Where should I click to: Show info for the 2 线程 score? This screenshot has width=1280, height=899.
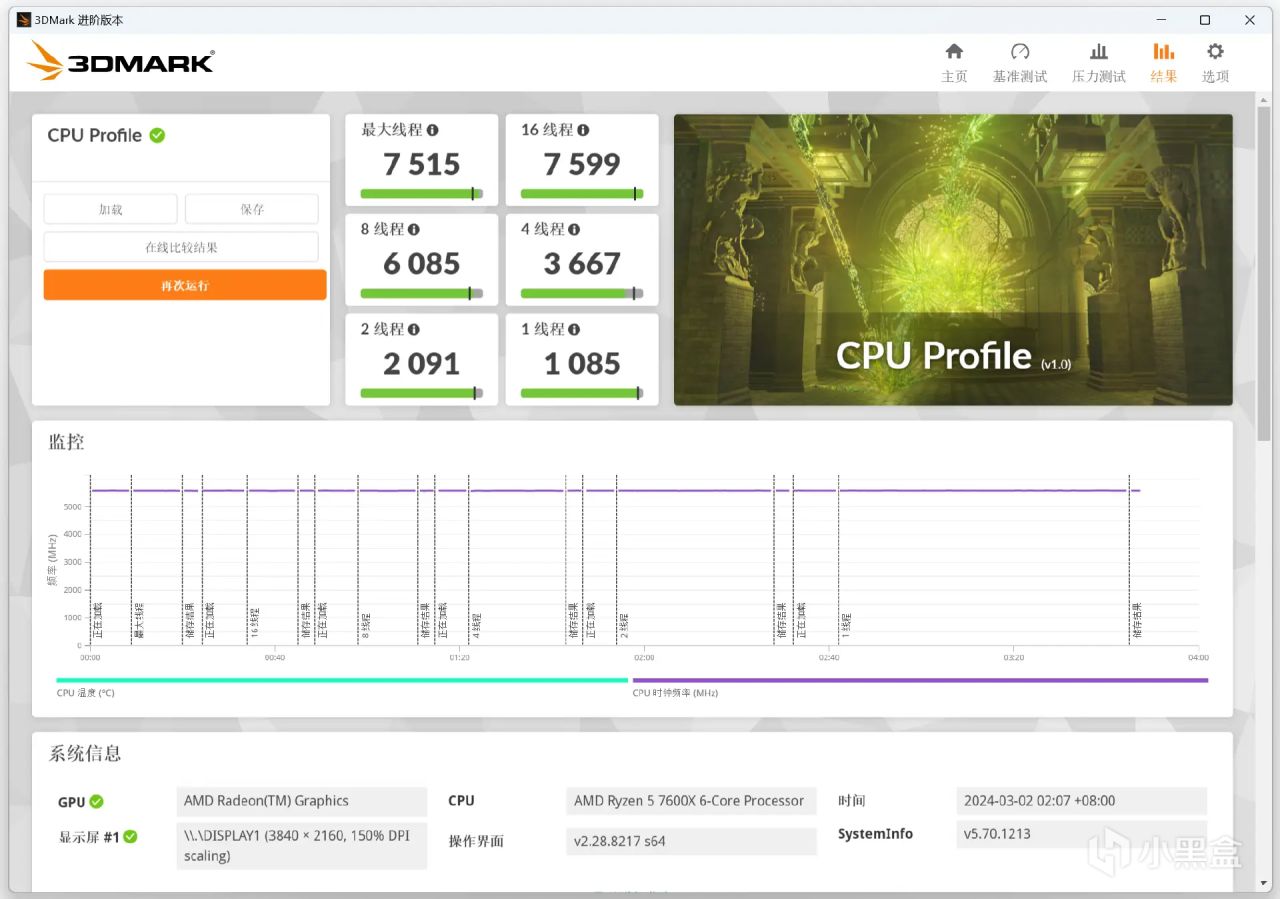(x=414, y=330)
